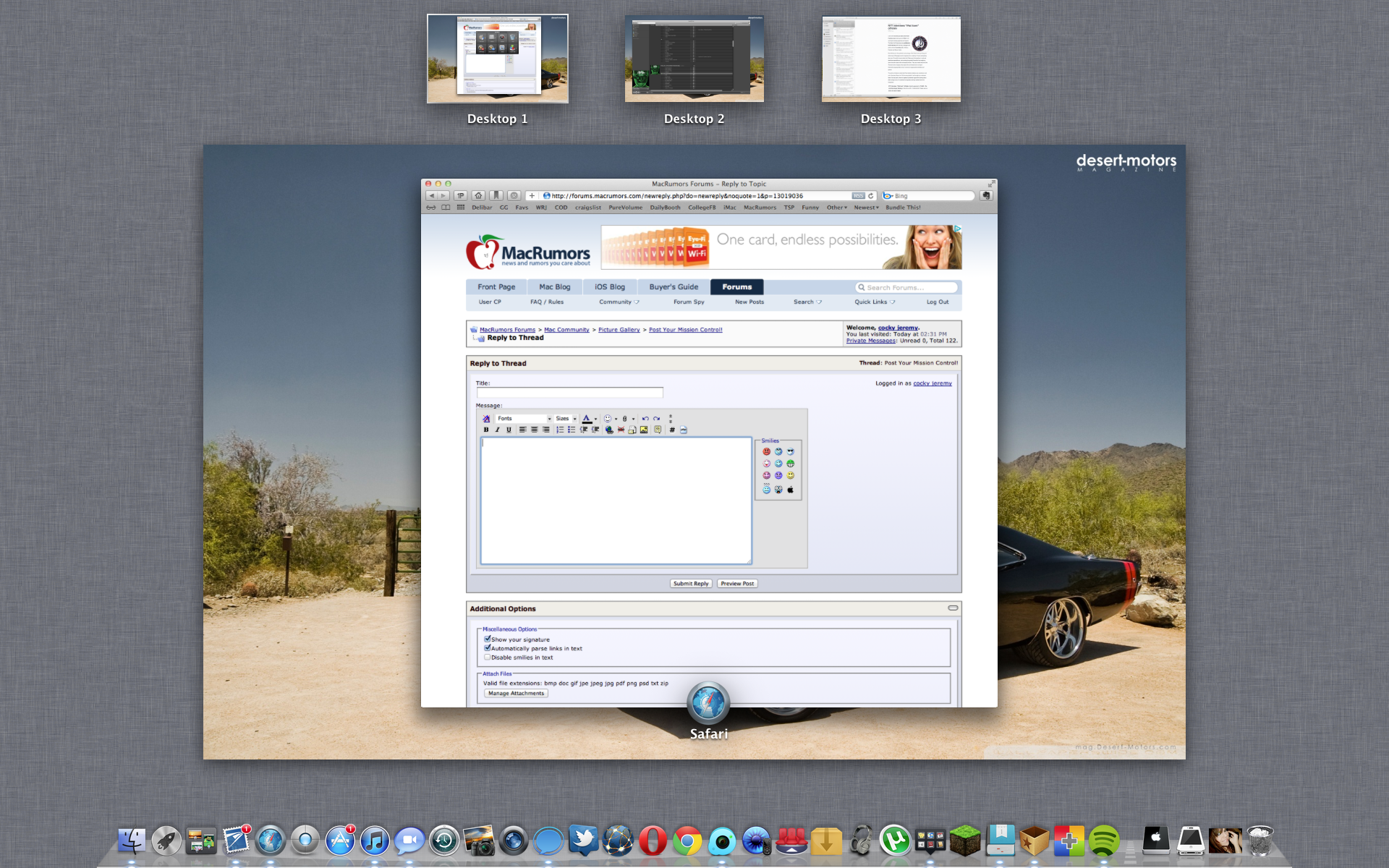The image size is (1389, 868).
Task: Toggle bold formatting in message editor
Action: [486, 430]
